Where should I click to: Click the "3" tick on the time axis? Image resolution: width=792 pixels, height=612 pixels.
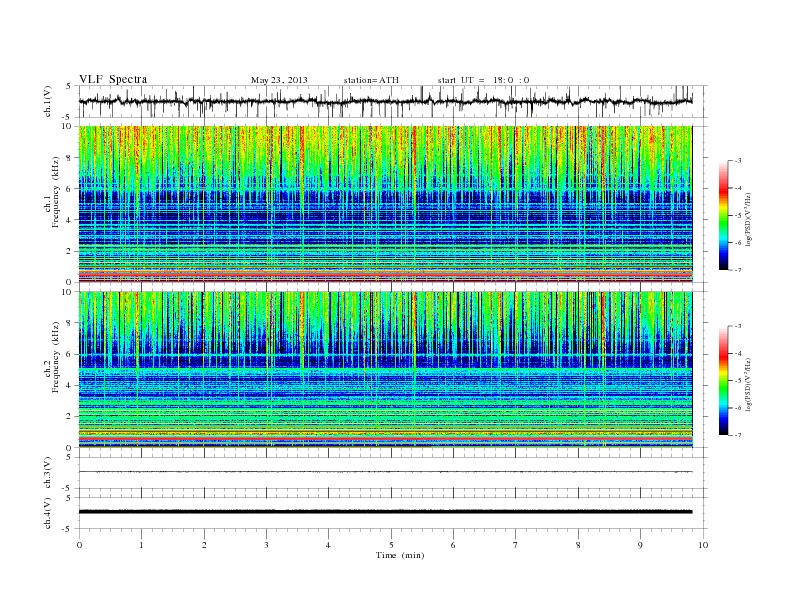tap(266, 545)
